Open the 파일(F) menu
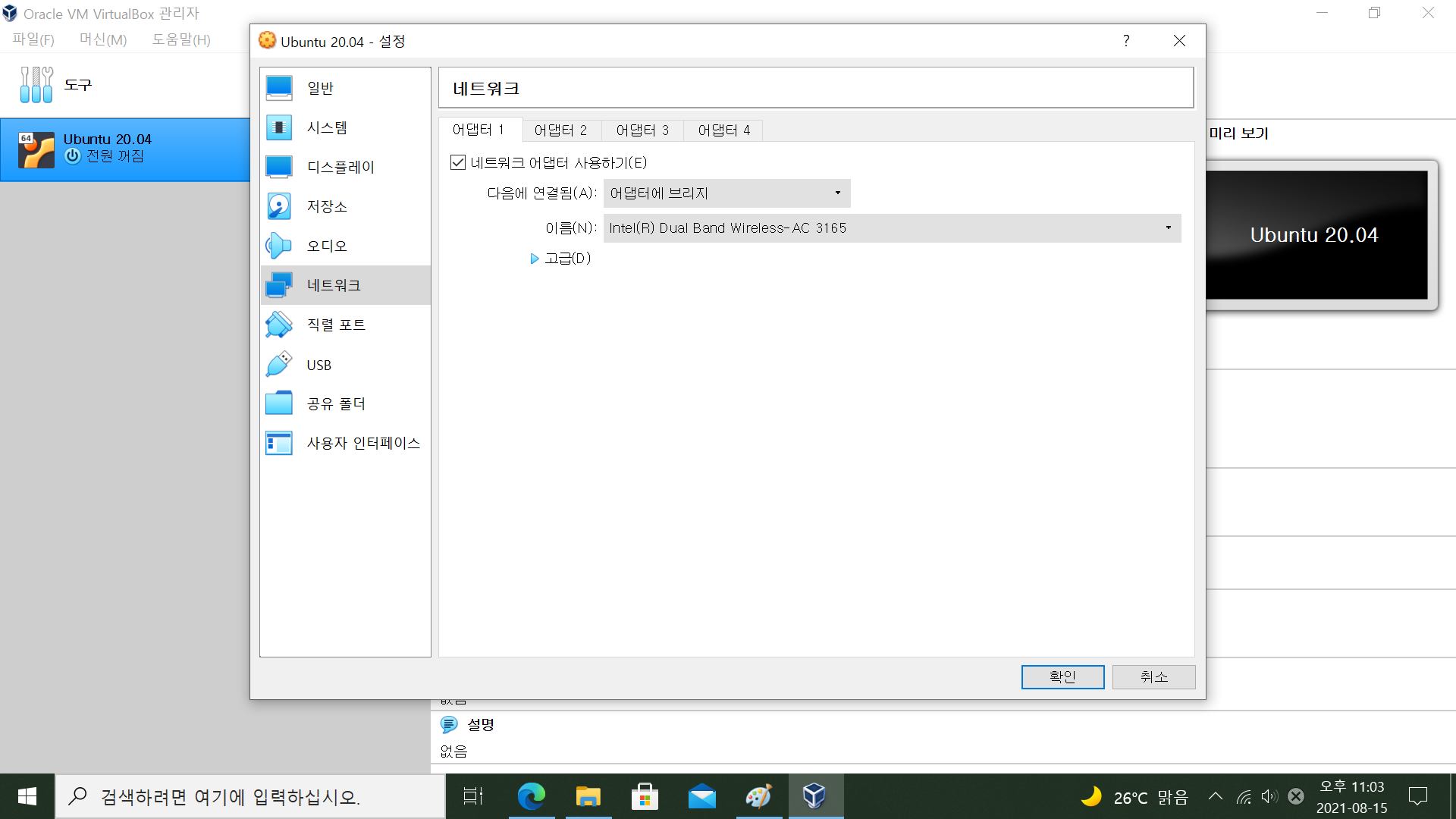1456x819 pixels. coord(33,39)
